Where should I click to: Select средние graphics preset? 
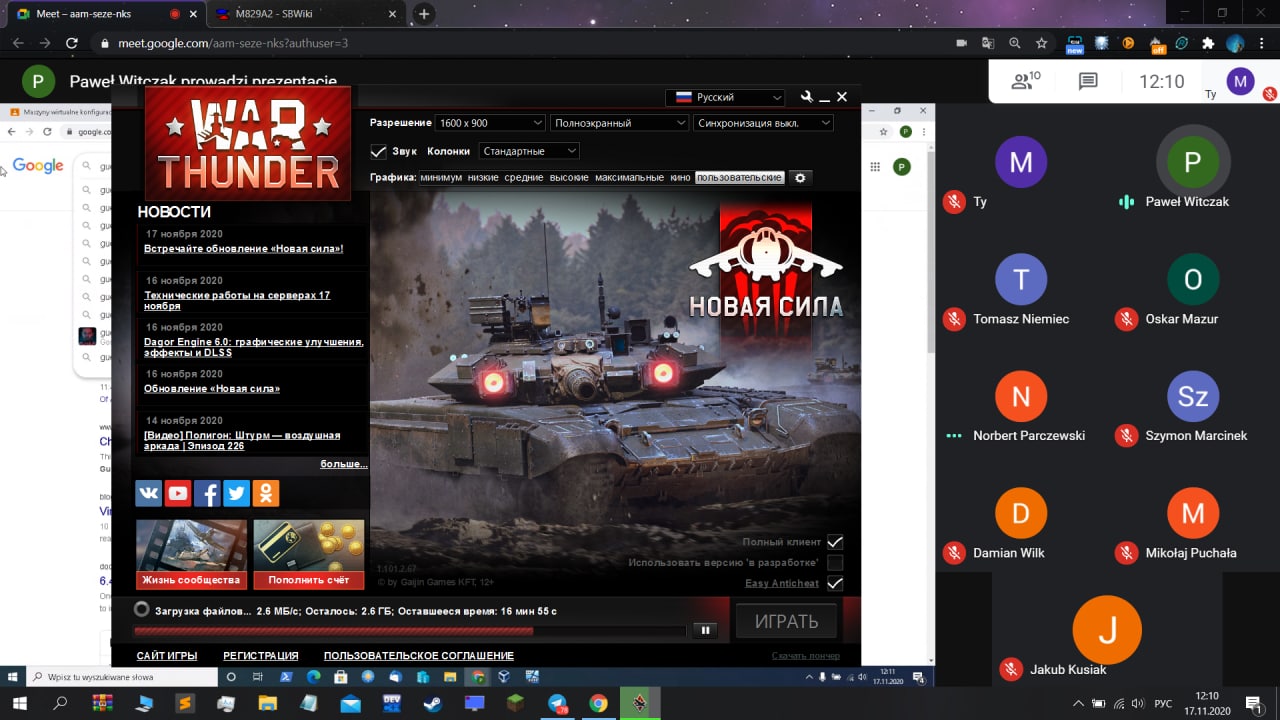[x=524, y=178]
